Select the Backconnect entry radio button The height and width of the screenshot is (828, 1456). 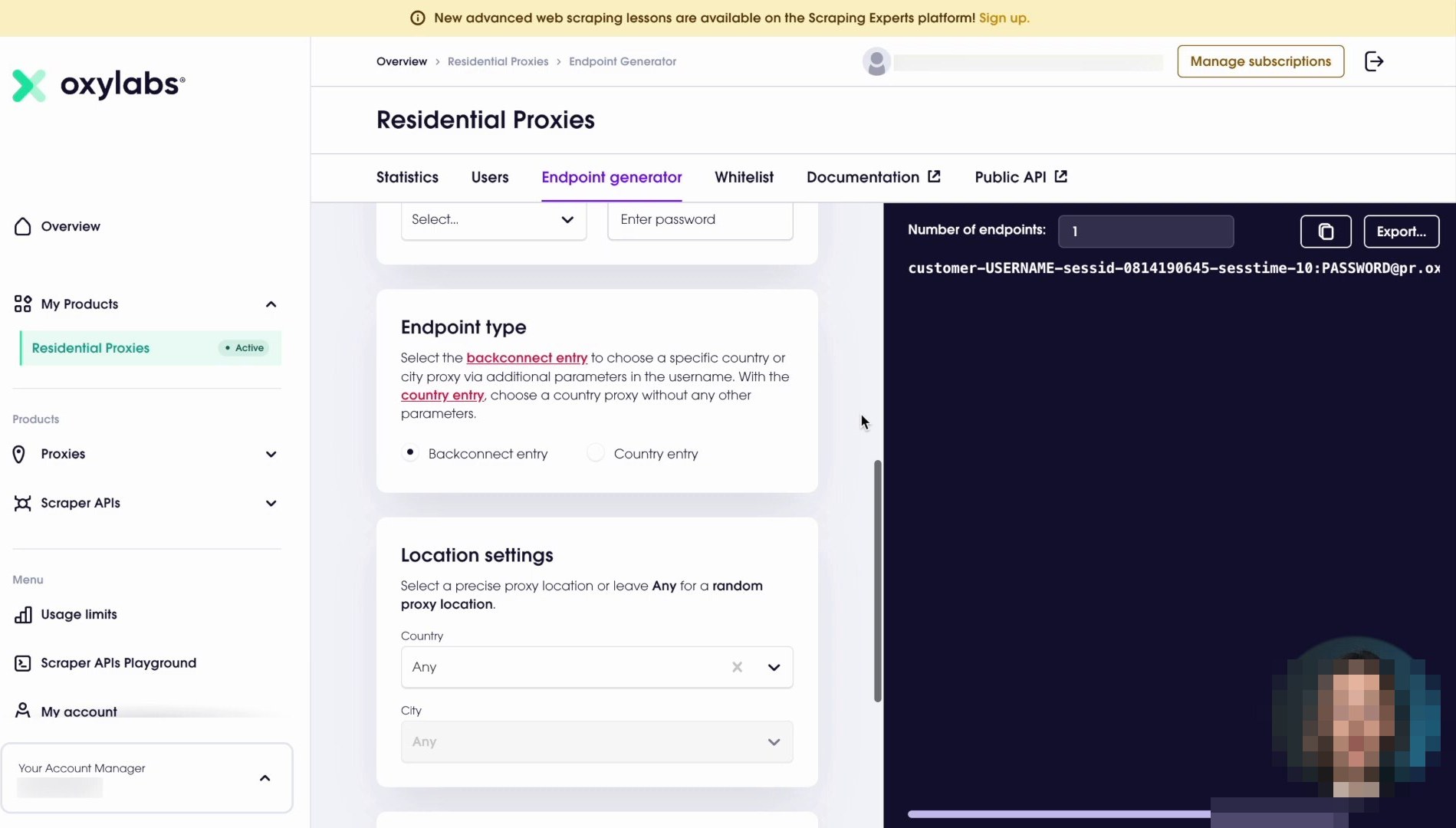[410, 453]
